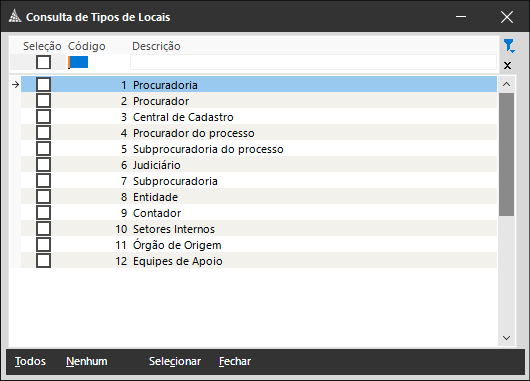Click the scrollbar up arrow

click(x=506, y=84)
